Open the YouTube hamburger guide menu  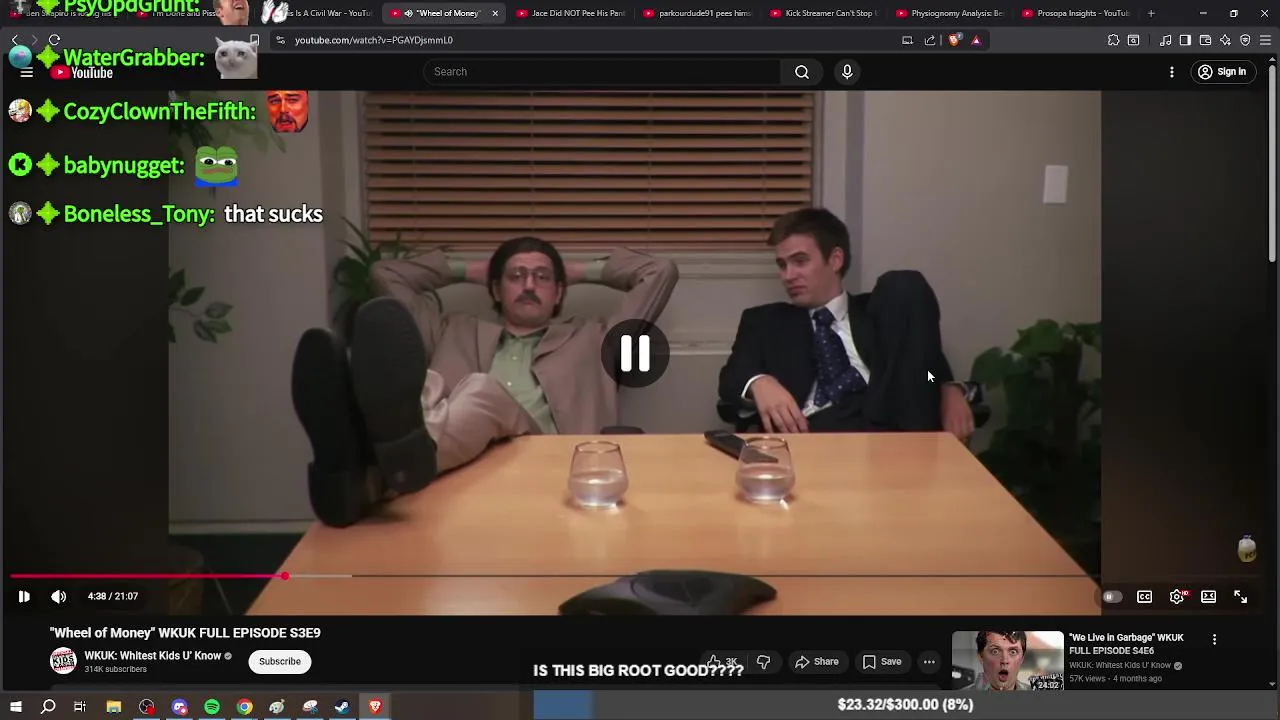tap(27, 72)
